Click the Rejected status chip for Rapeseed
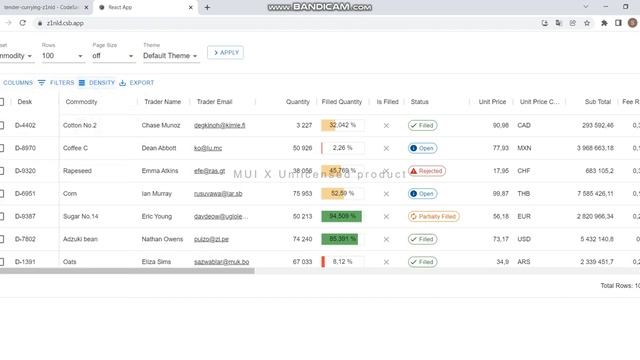Viewport: 640px width, 360px height. [427, 171]
